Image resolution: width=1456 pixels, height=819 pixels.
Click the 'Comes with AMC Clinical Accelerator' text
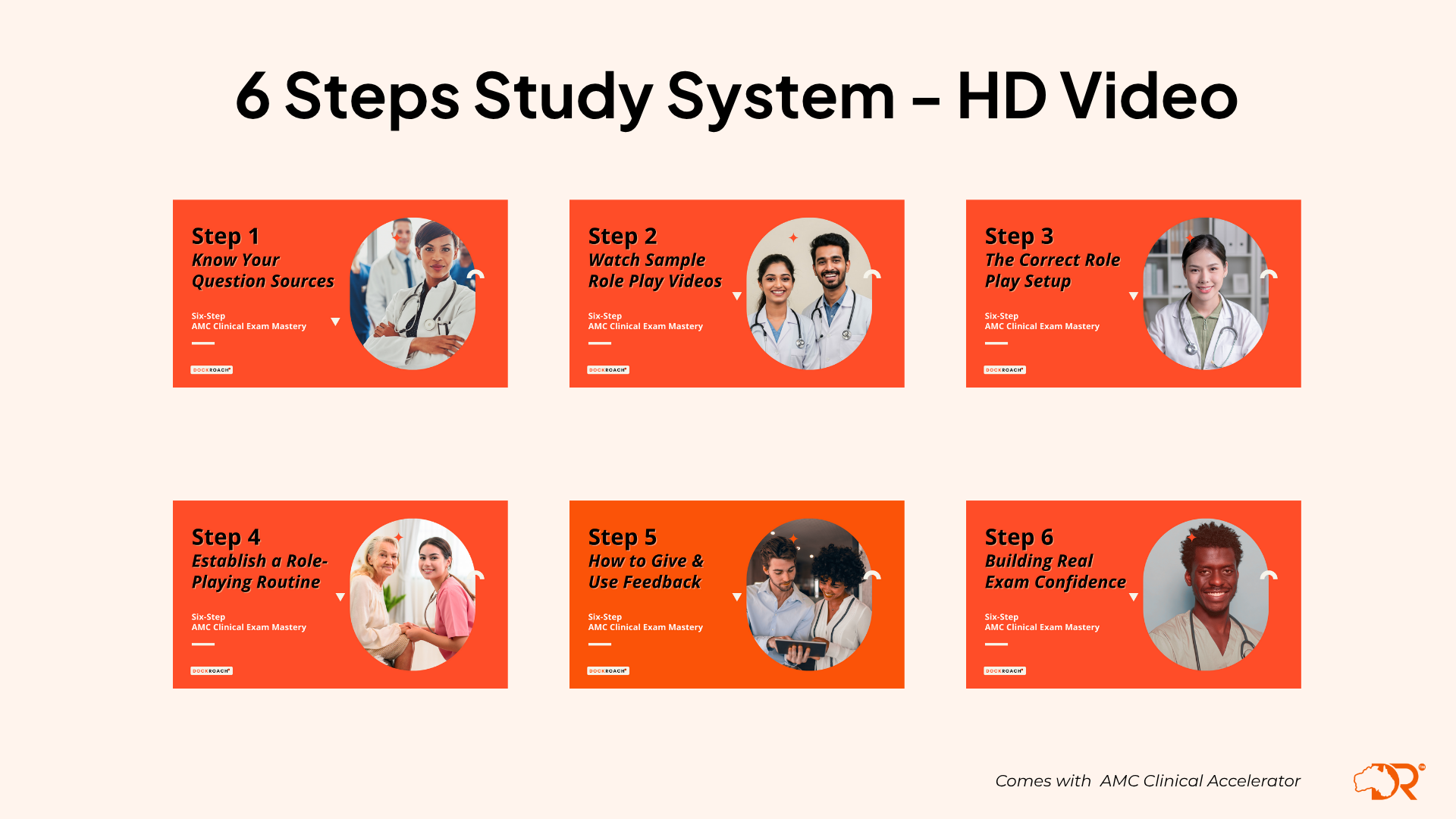coord(1147,781)
